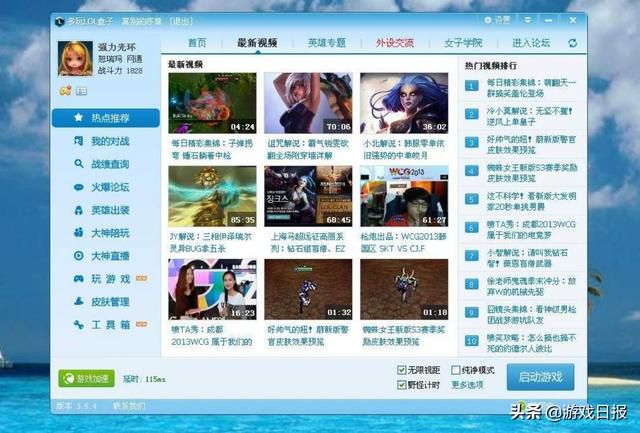The image size is (640, 433).
Task: Click the LOL盒子 logo in title bar
Action: pyautogui.click(x=60, y=21)
